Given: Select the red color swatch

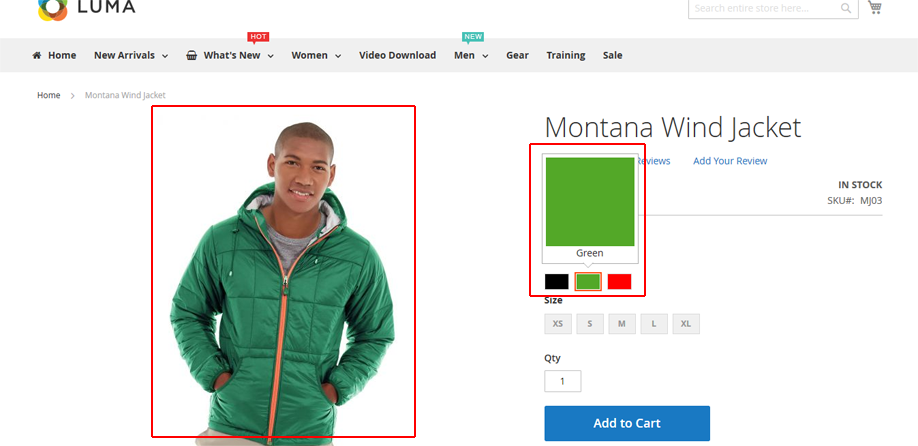Looking at the screenshot, I should 619,282.
